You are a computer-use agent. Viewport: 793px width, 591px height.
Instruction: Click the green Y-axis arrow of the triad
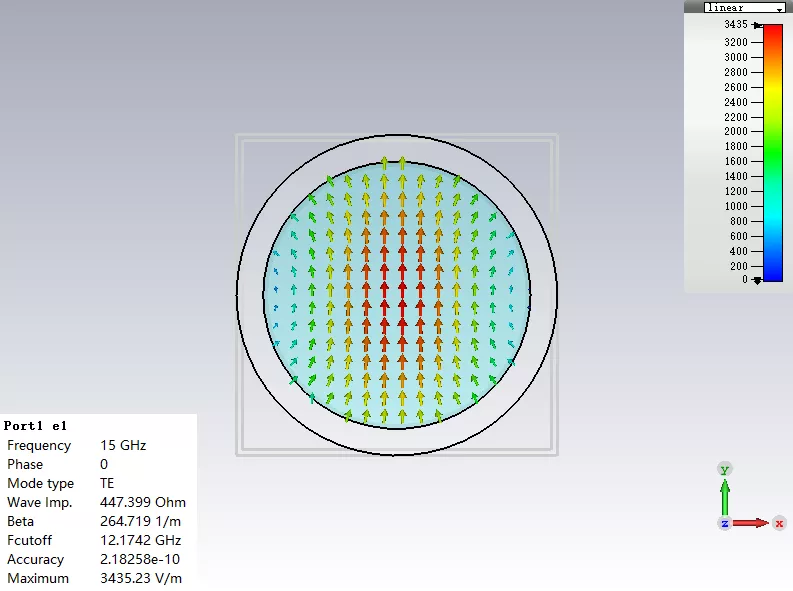(x=725, y=498)
